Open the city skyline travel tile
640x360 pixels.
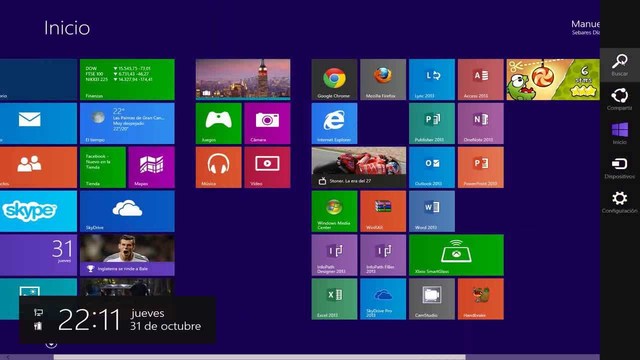[243, 80]
